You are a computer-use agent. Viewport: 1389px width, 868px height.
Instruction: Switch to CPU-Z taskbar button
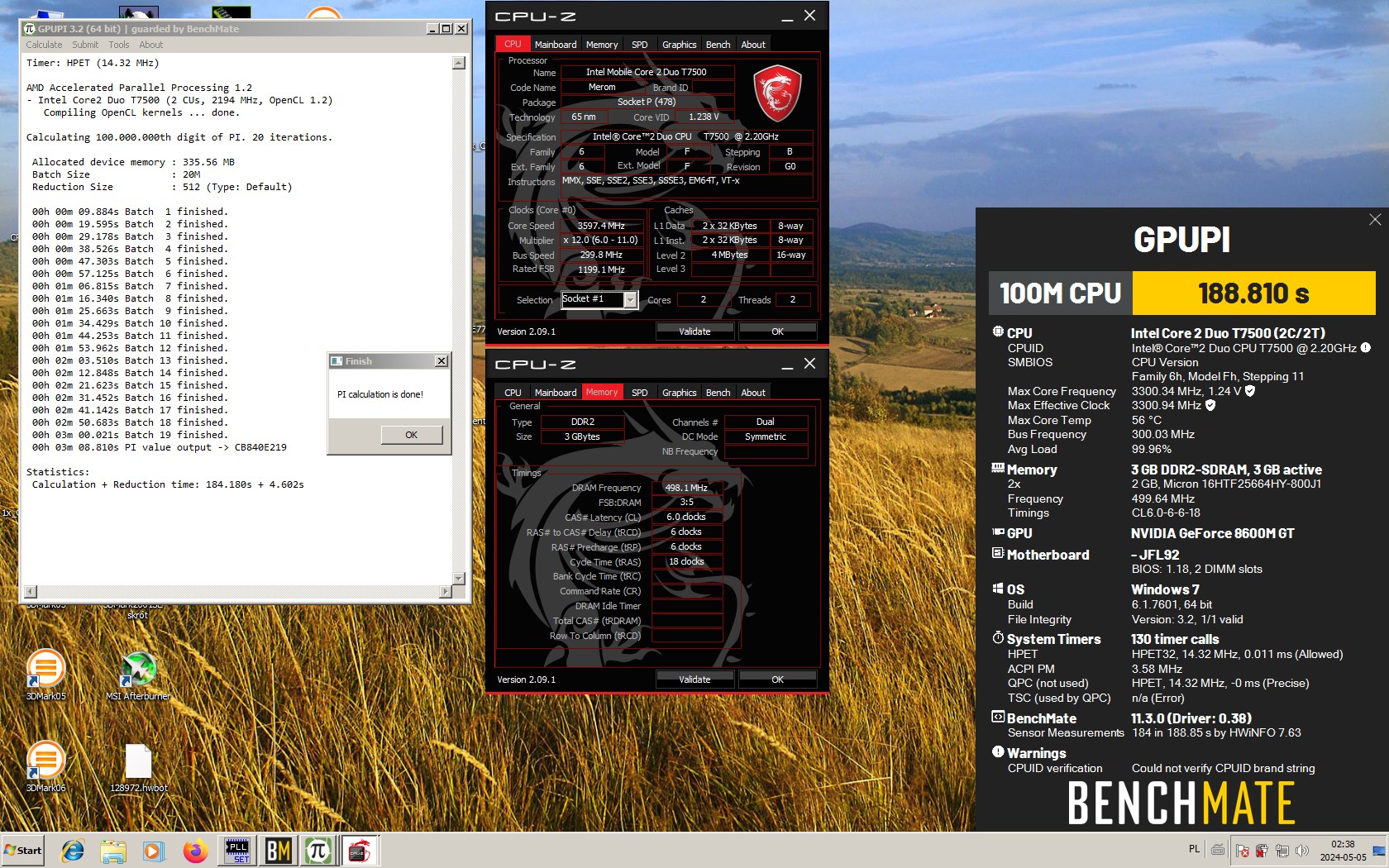[359, 851]
